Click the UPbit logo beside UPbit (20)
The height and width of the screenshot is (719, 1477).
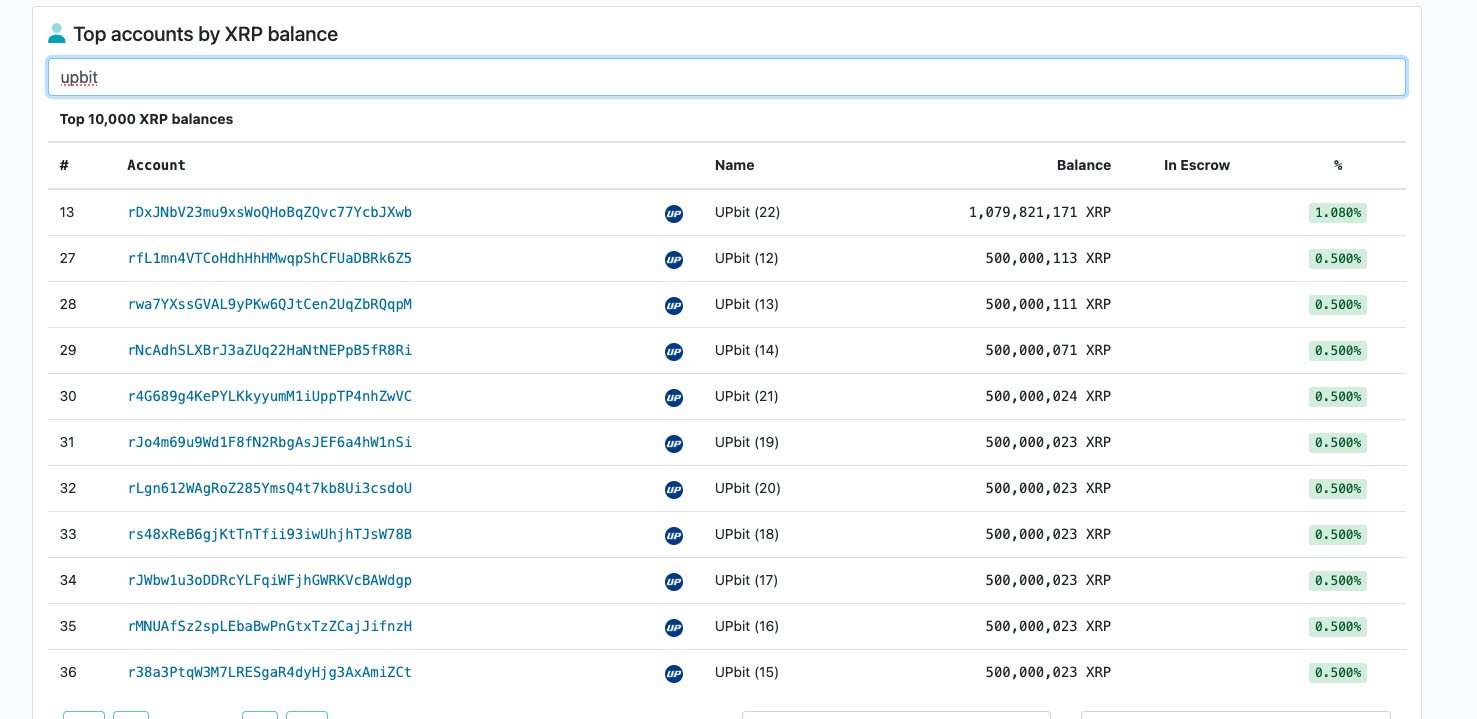(x=674, y=489)
